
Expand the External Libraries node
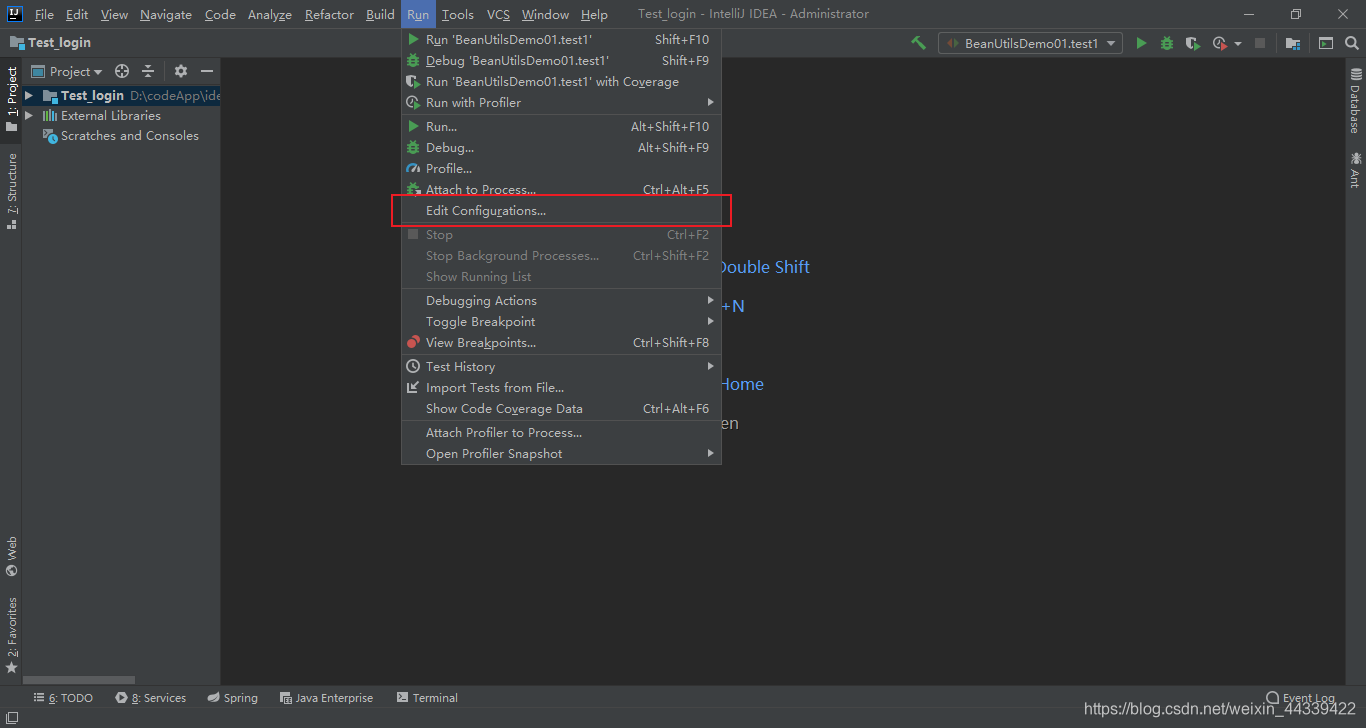29,116
